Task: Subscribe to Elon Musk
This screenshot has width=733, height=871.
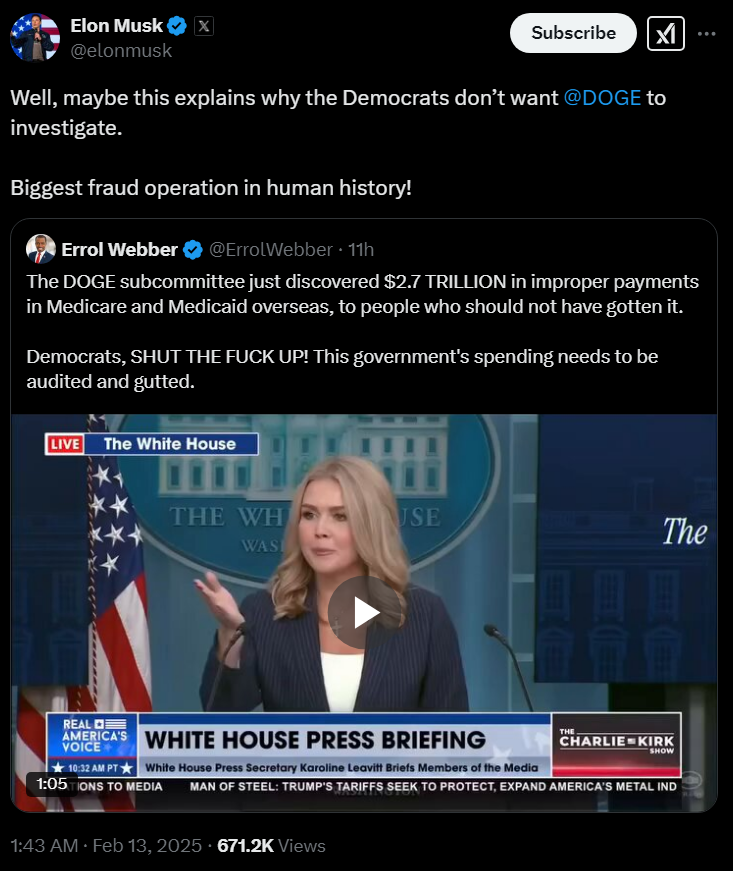Action: [573, 33]
